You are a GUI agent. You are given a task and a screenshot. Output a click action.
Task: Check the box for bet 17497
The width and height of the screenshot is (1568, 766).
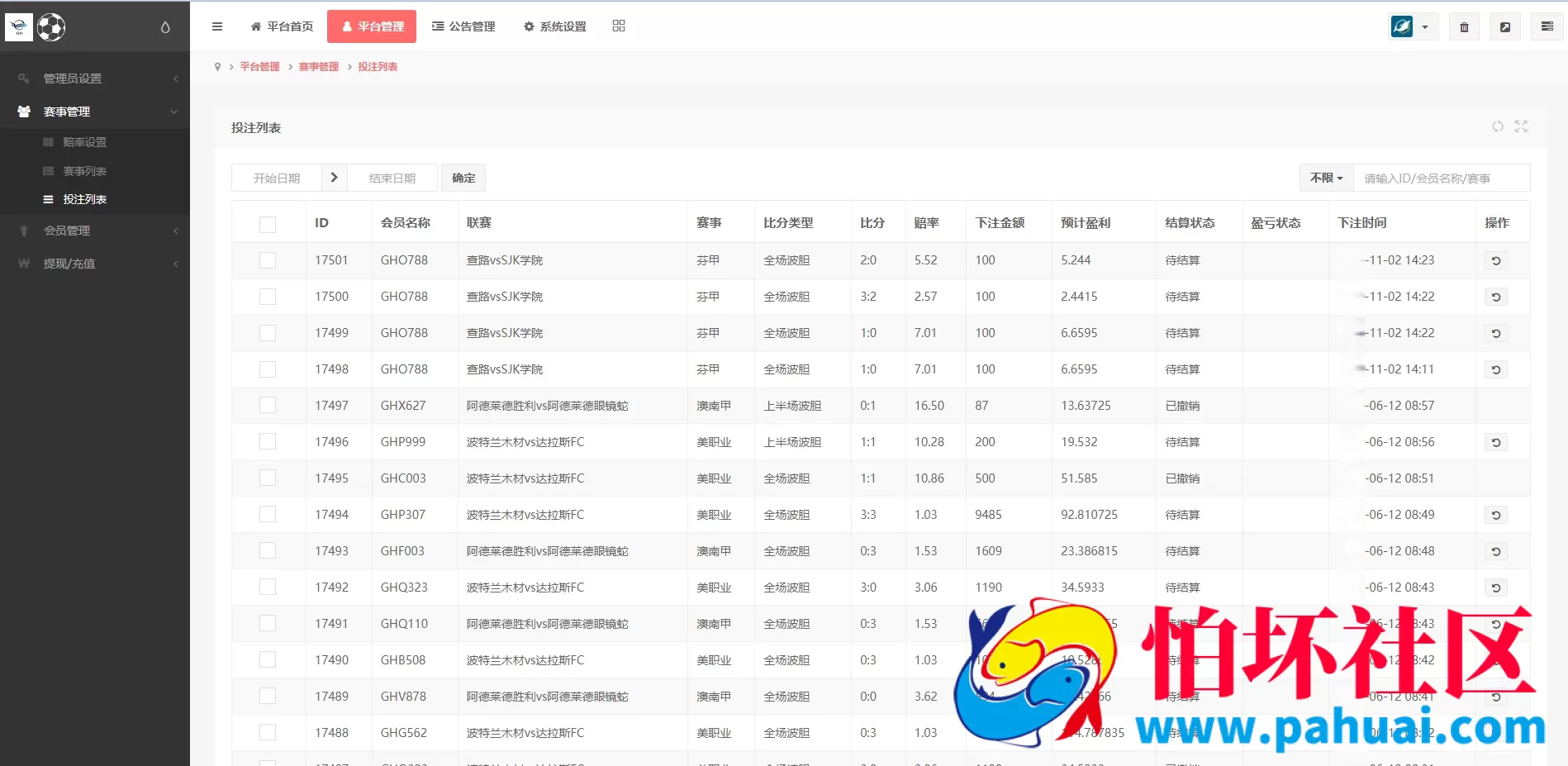[268, 406]
